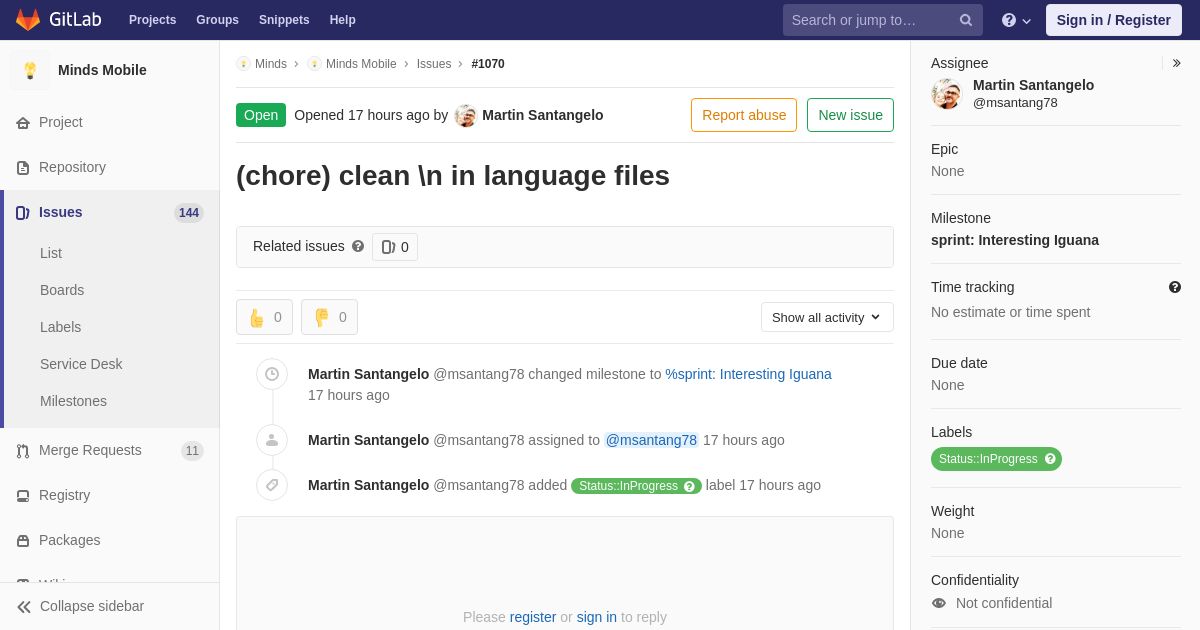Click the Packages icon

(23, 541)
